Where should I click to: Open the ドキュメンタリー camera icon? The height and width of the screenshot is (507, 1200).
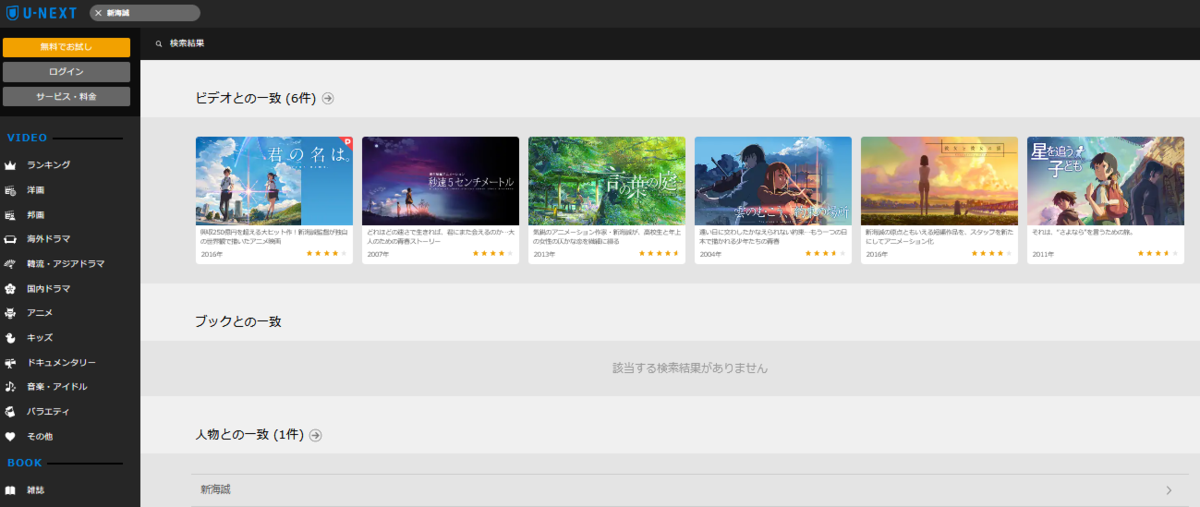coord(10,363)
